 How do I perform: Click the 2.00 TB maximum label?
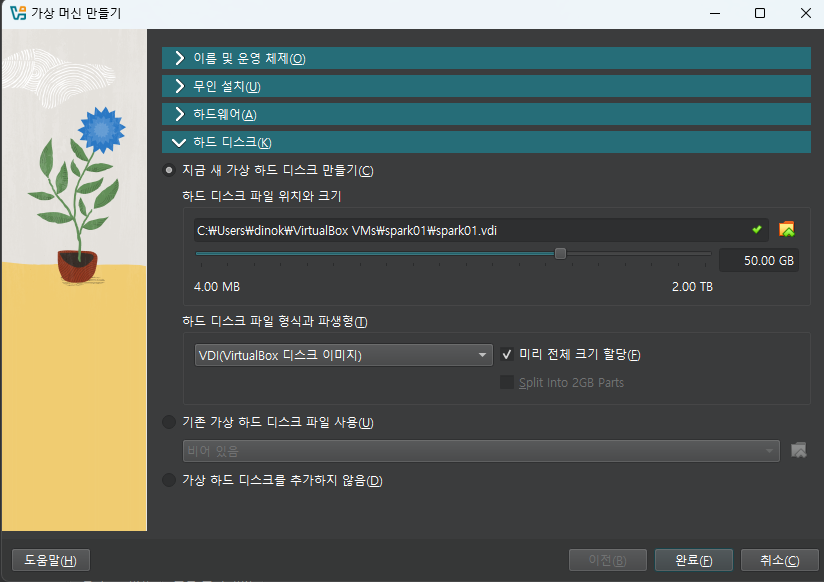point(692,287)
